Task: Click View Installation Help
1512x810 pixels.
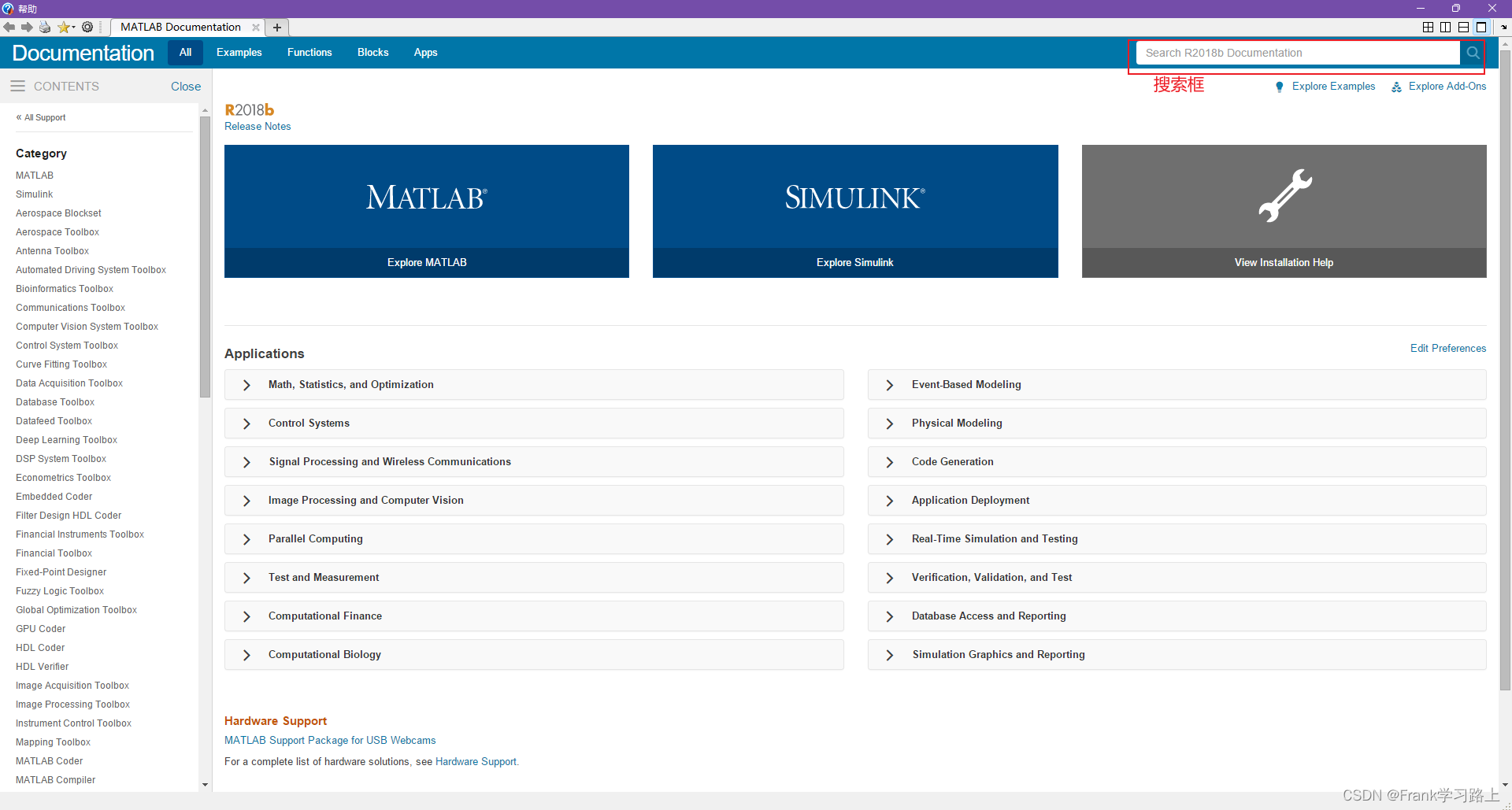Action: tap(1284, 263)
